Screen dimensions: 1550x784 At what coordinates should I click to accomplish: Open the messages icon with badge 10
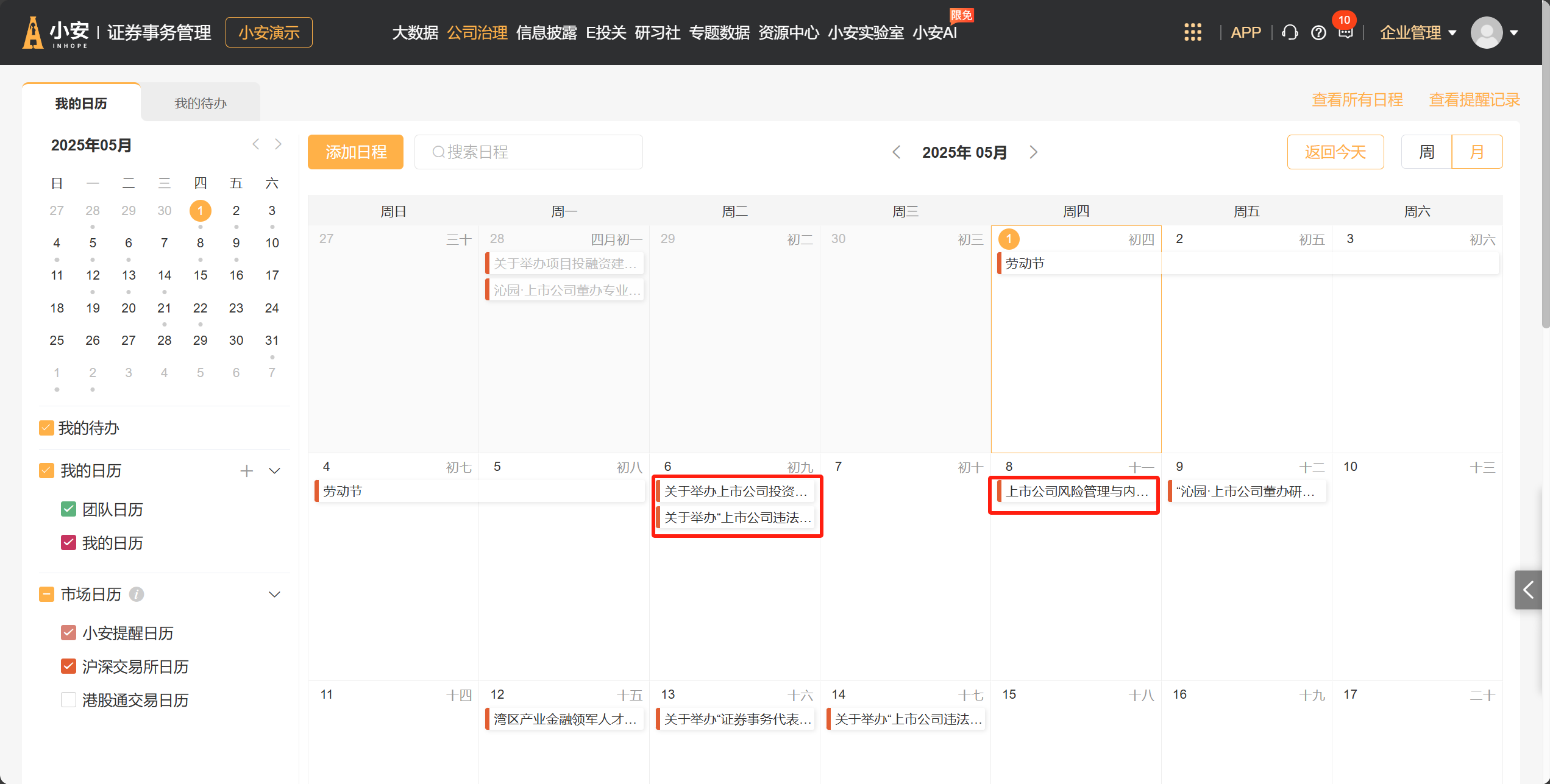tap(1346, 32)
